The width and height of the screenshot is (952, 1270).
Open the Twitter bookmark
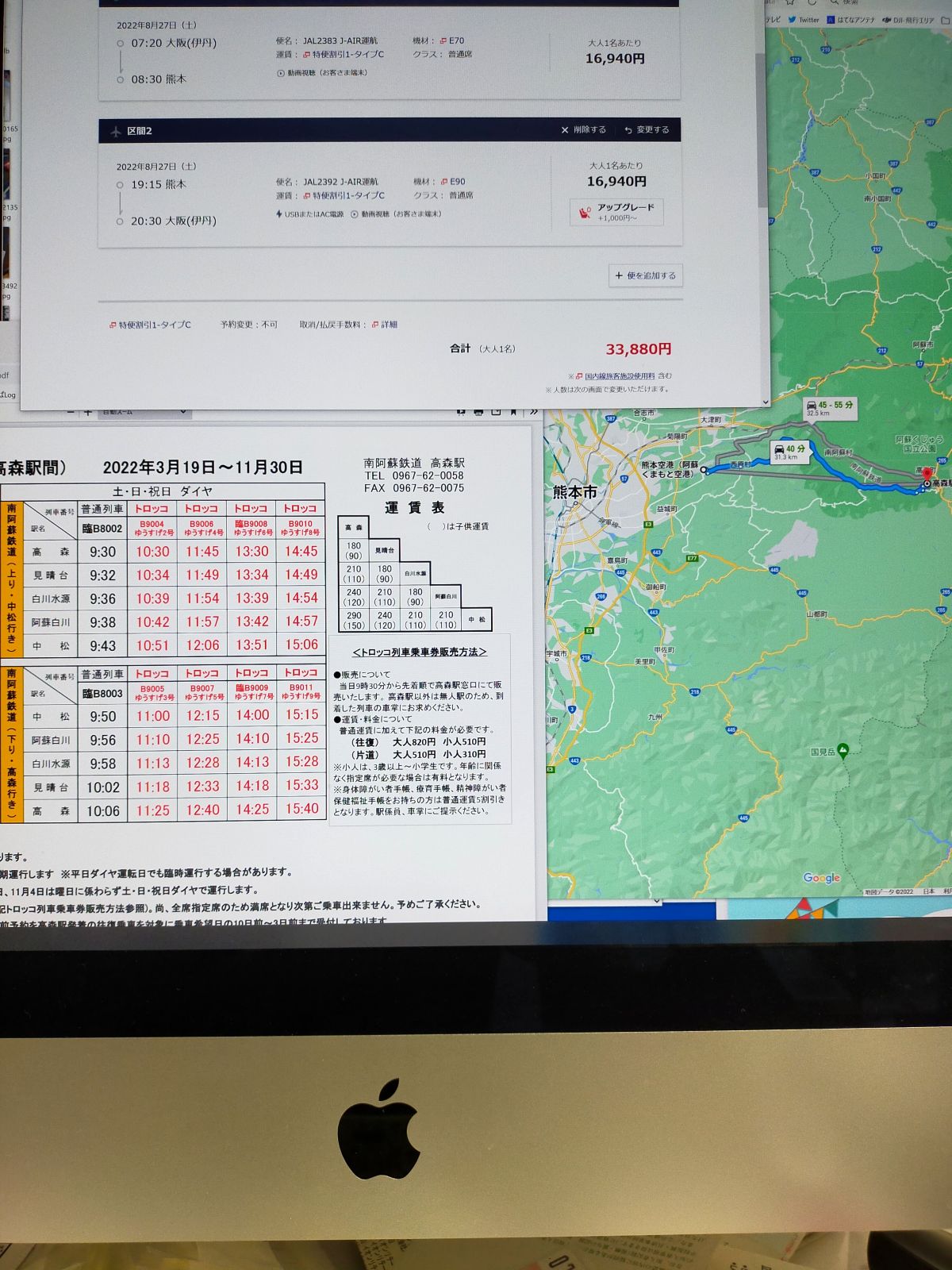point(804,20)
